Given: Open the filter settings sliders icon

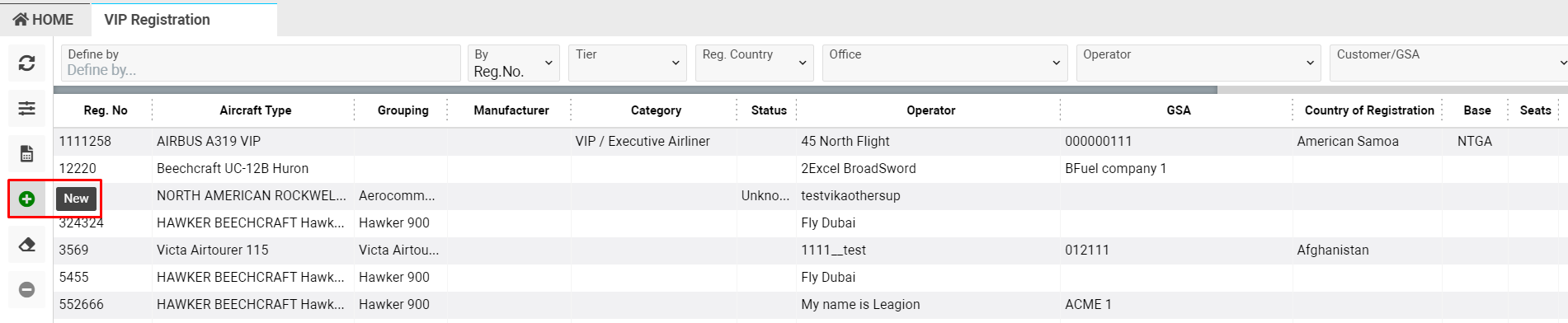Looking at the screenshot, I should coord(26,109).
